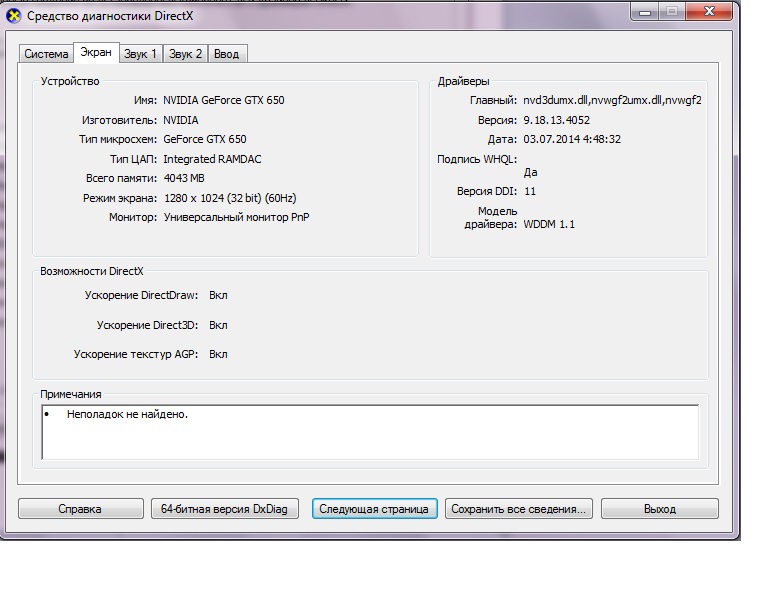Click the WDDM 1.1 driver model value

tap(549, 225)
